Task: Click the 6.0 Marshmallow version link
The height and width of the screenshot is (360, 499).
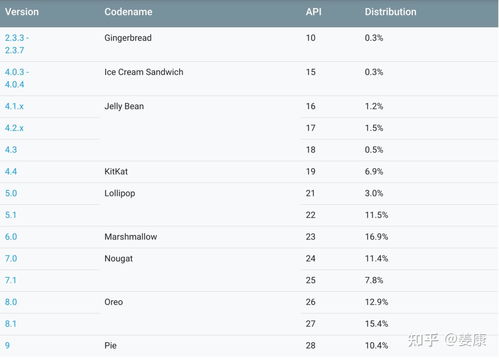Action: [x=11, y=237]
